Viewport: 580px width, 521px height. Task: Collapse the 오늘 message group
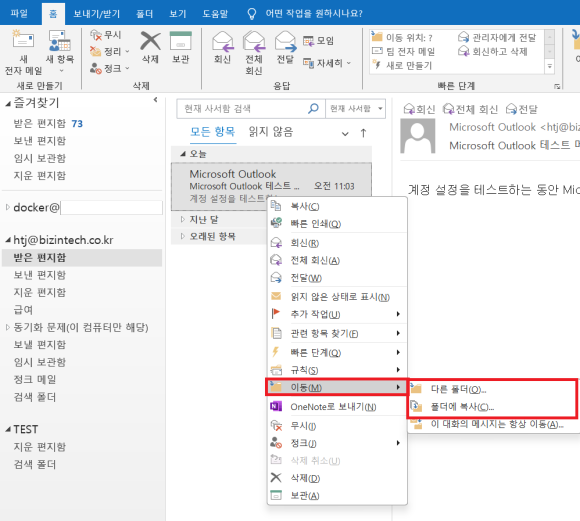tap(182, 154)
